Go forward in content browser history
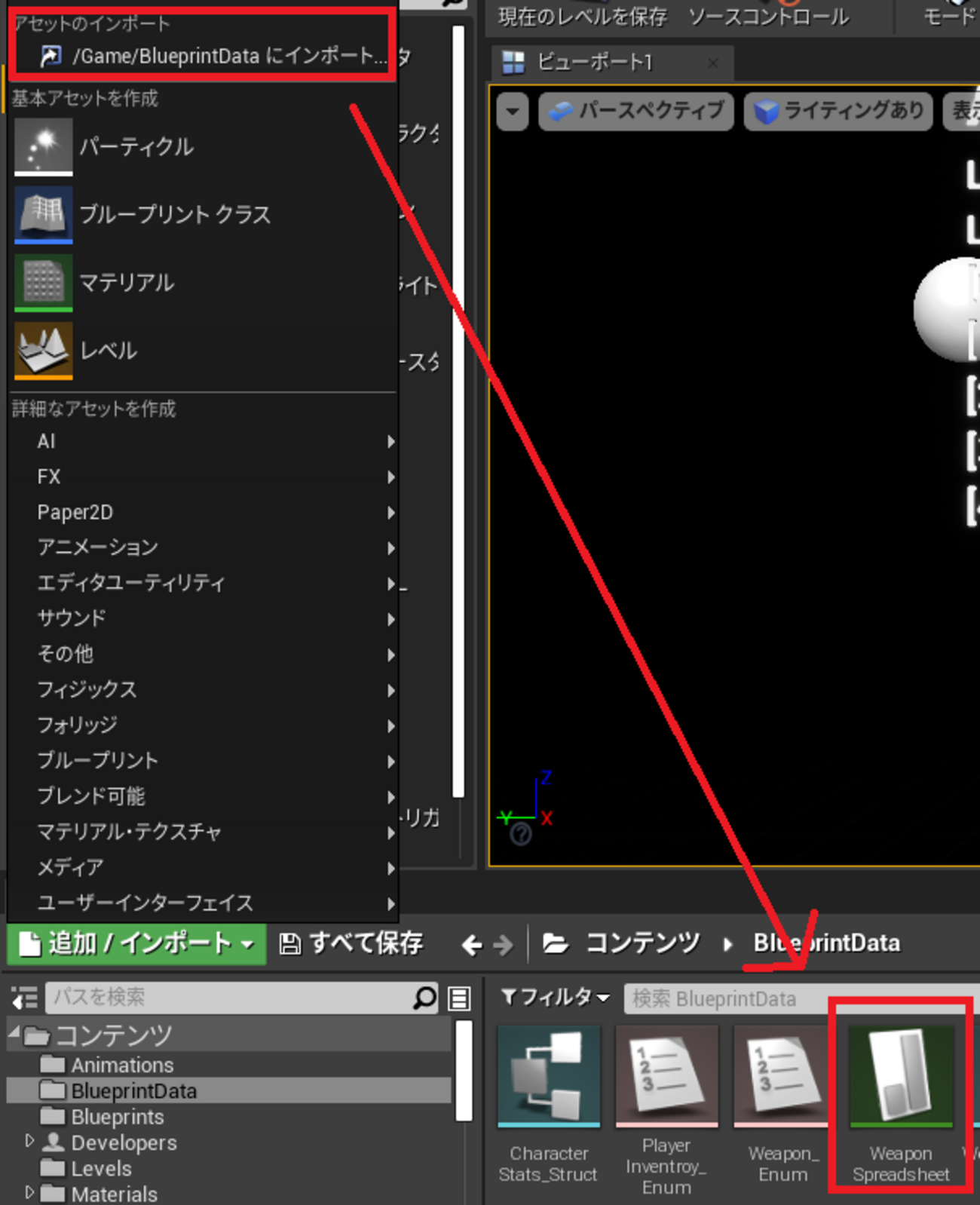This screenshot has width=980, height=1205. pyautogui.click(x=503, y=944)
